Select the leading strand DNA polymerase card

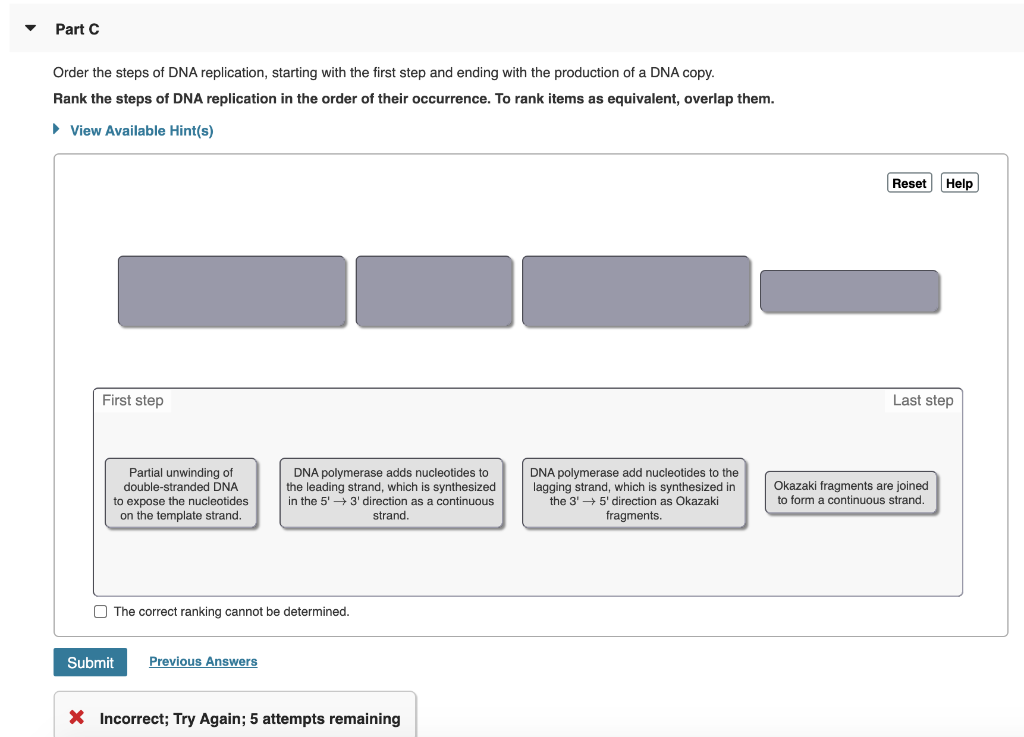391,494
